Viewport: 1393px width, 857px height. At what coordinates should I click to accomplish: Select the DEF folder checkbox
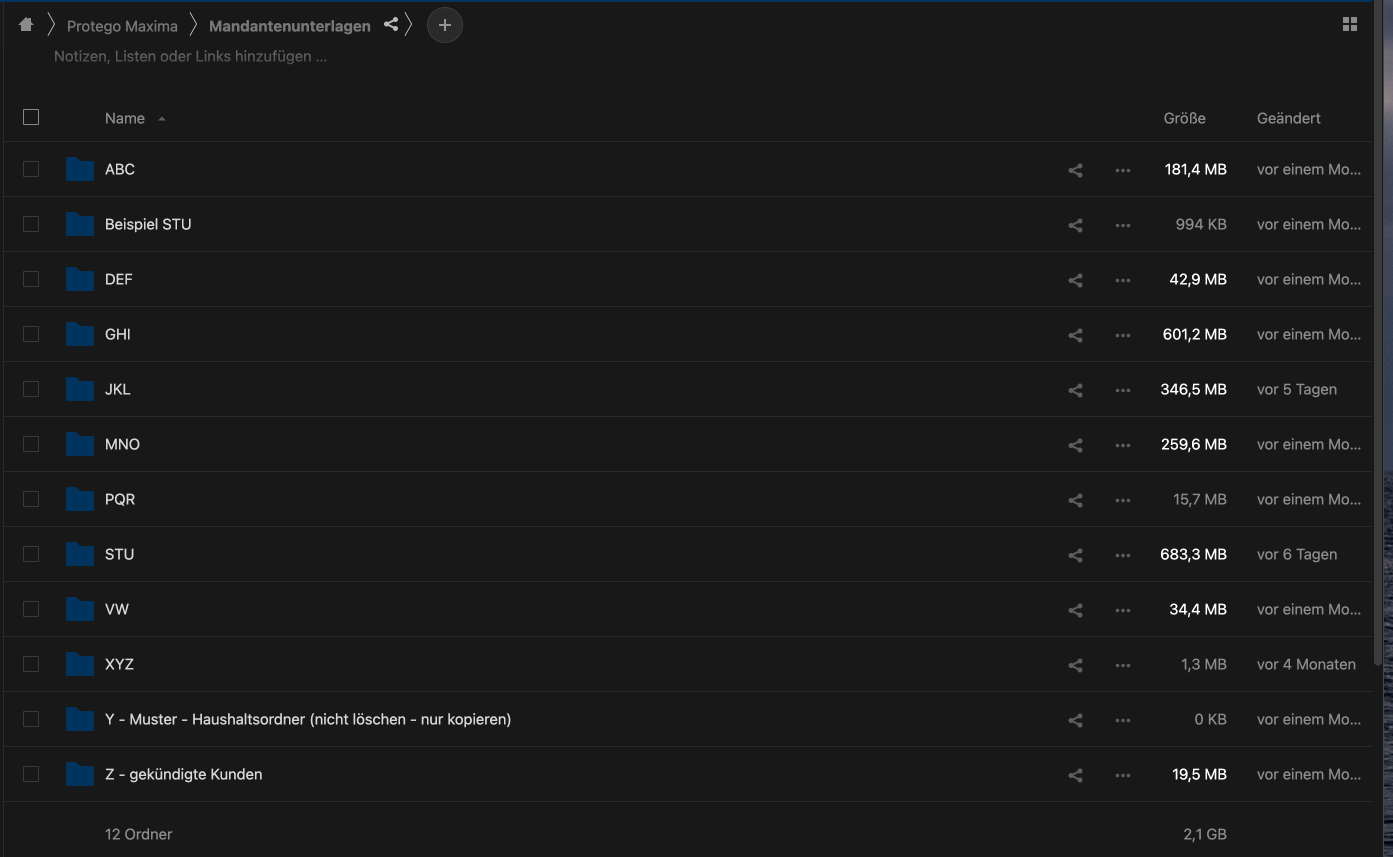(x=31, y=279)
